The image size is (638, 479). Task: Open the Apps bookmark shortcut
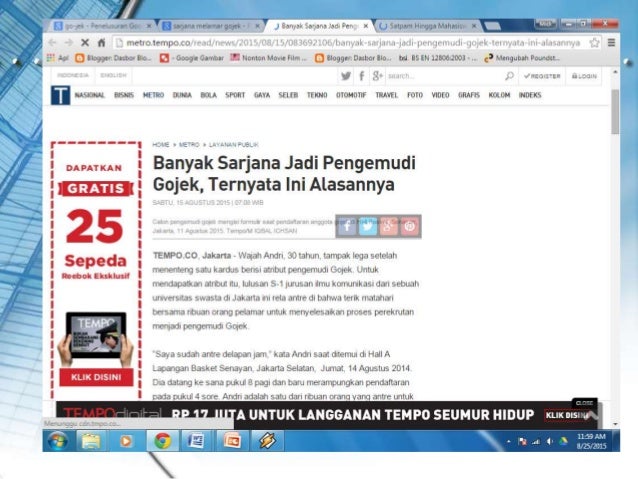(57, 58)
